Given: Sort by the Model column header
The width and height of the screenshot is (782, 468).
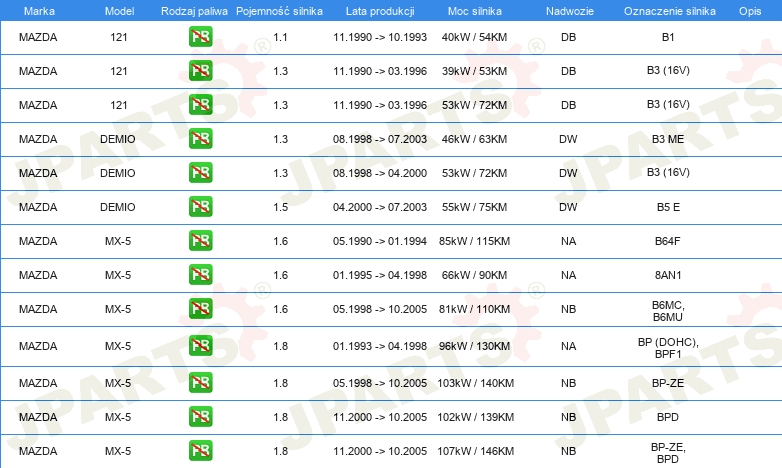Looking at the screenshot, I should [119, 11].
